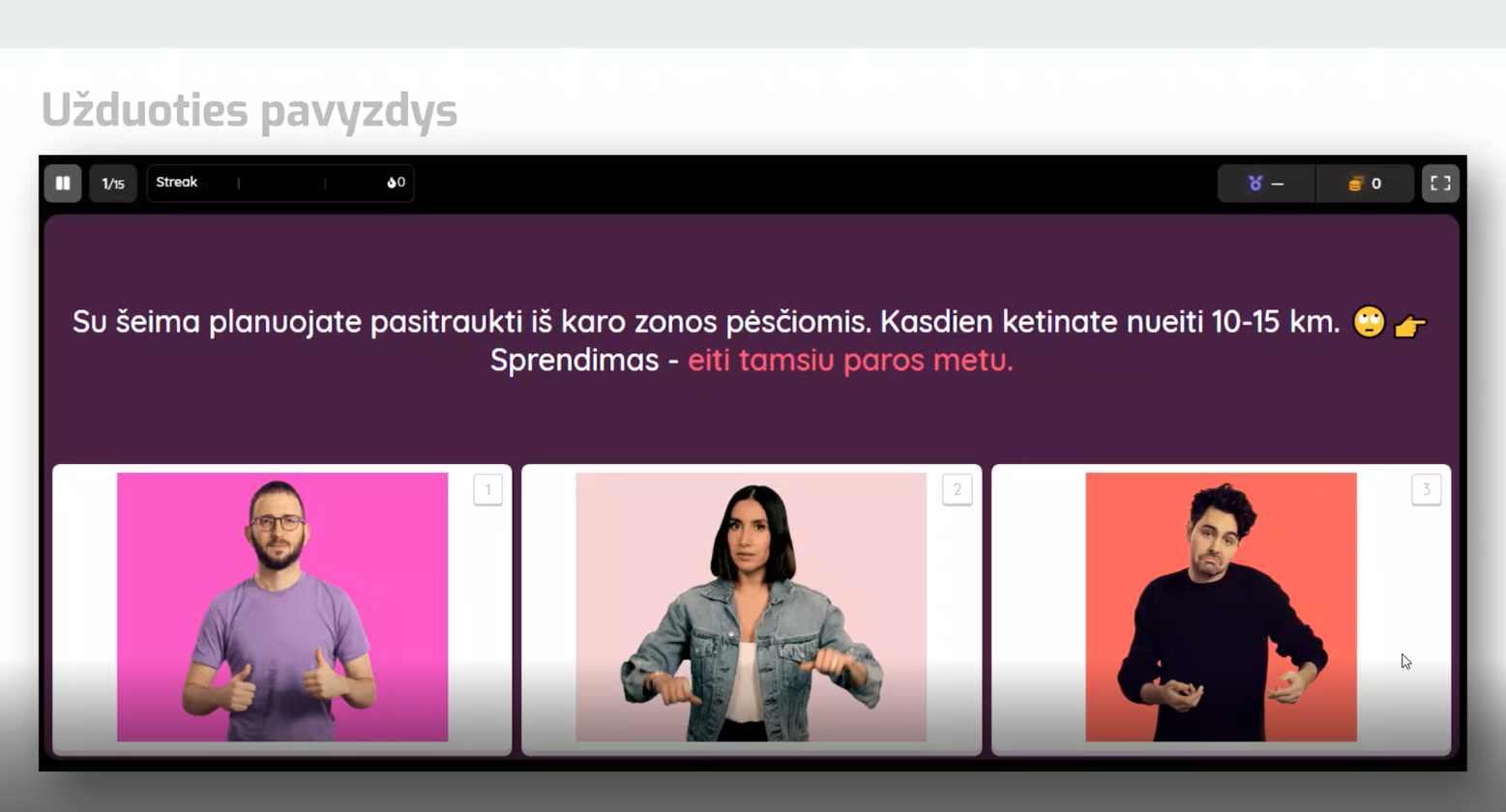Select the shrugging man answer card
Viewport: 1506px width, 812px height.
[1221, 609]
